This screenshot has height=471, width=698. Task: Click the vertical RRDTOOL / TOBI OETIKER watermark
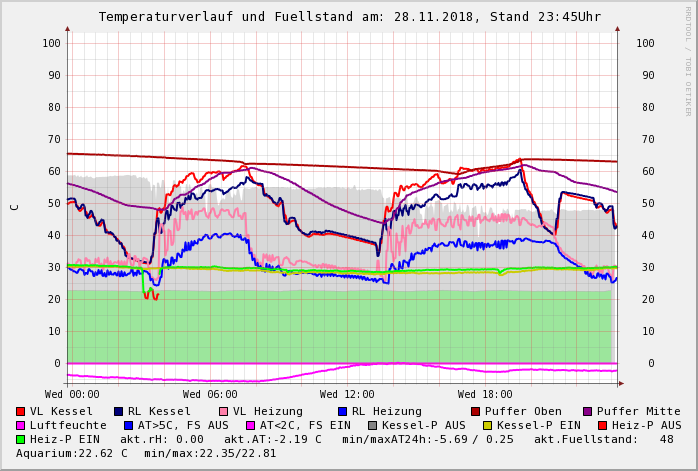688,60
